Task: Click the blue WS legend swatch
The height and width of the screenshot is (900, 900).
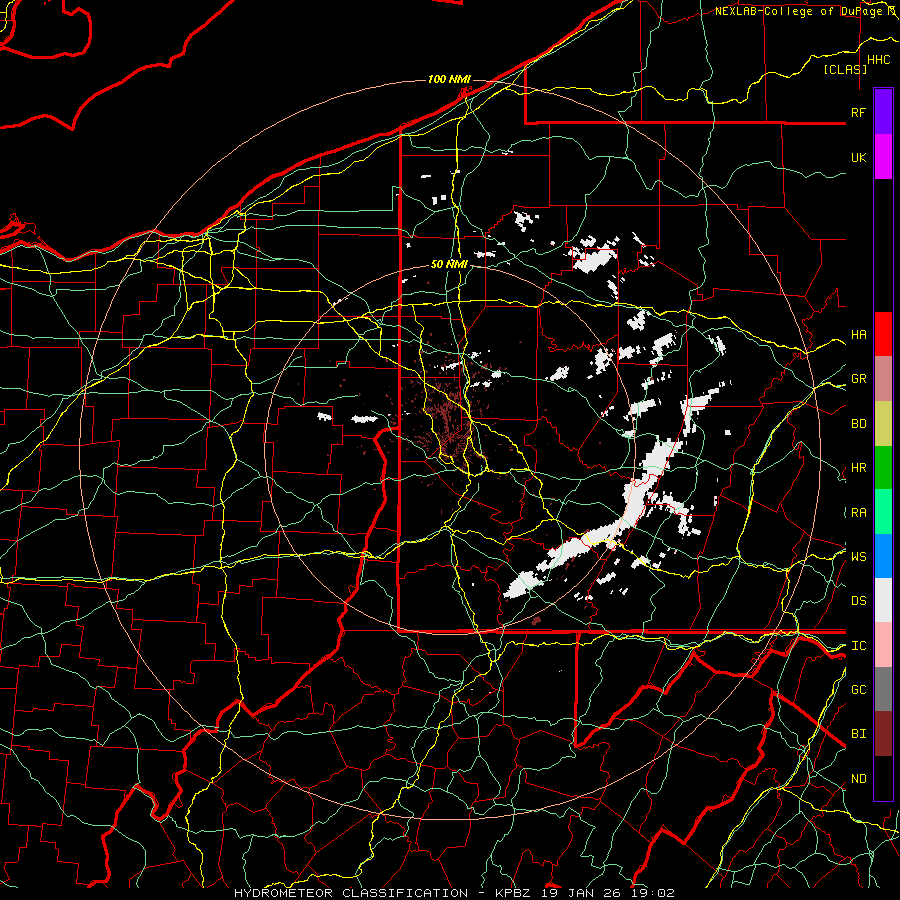Action: point(883,556)
